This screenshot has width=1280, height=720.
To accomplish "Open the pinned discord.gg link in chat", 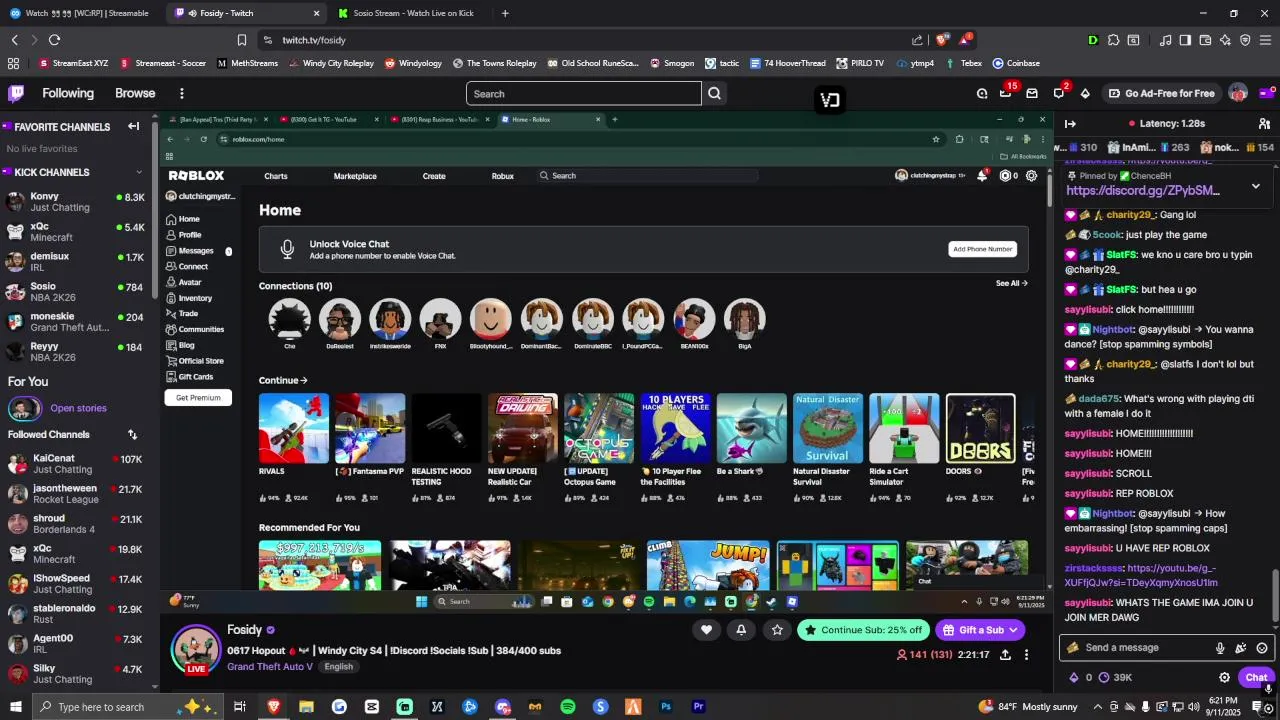I will pyautogui.click(x=1143, y=190).
